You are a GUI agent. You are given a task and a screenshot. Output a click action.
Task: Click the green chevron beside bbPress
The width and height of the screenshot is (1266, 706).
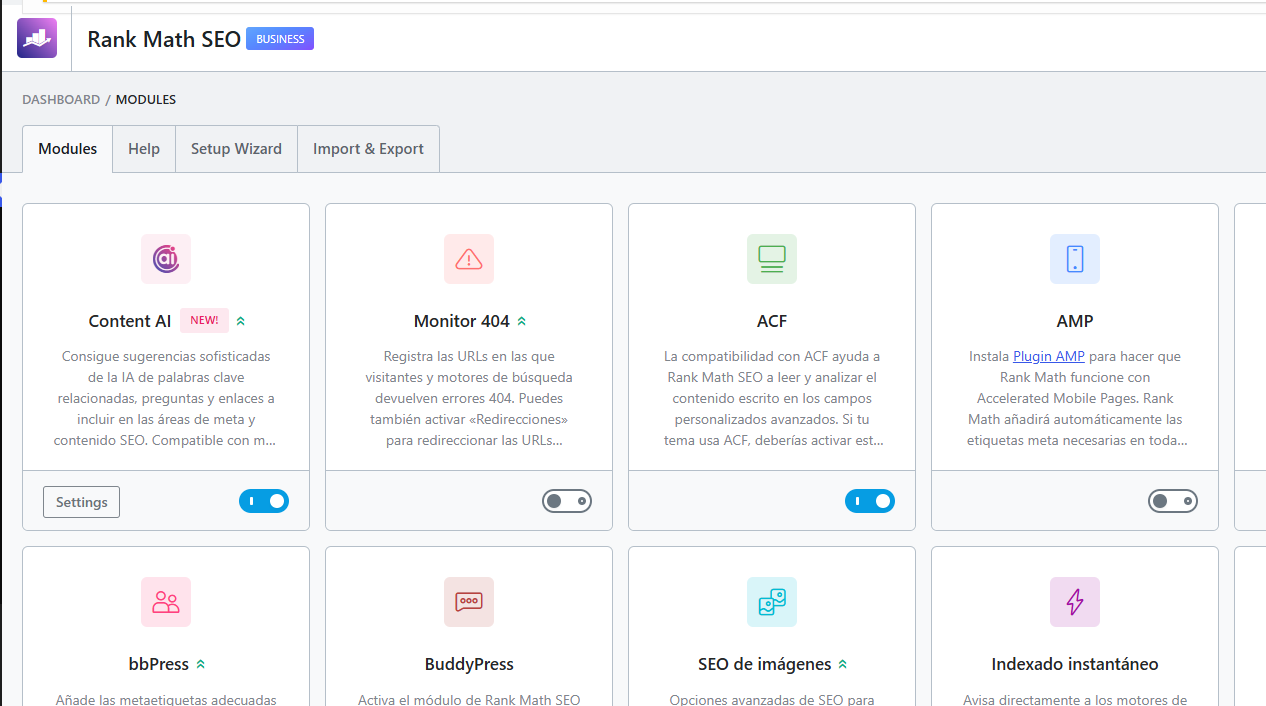201,665
